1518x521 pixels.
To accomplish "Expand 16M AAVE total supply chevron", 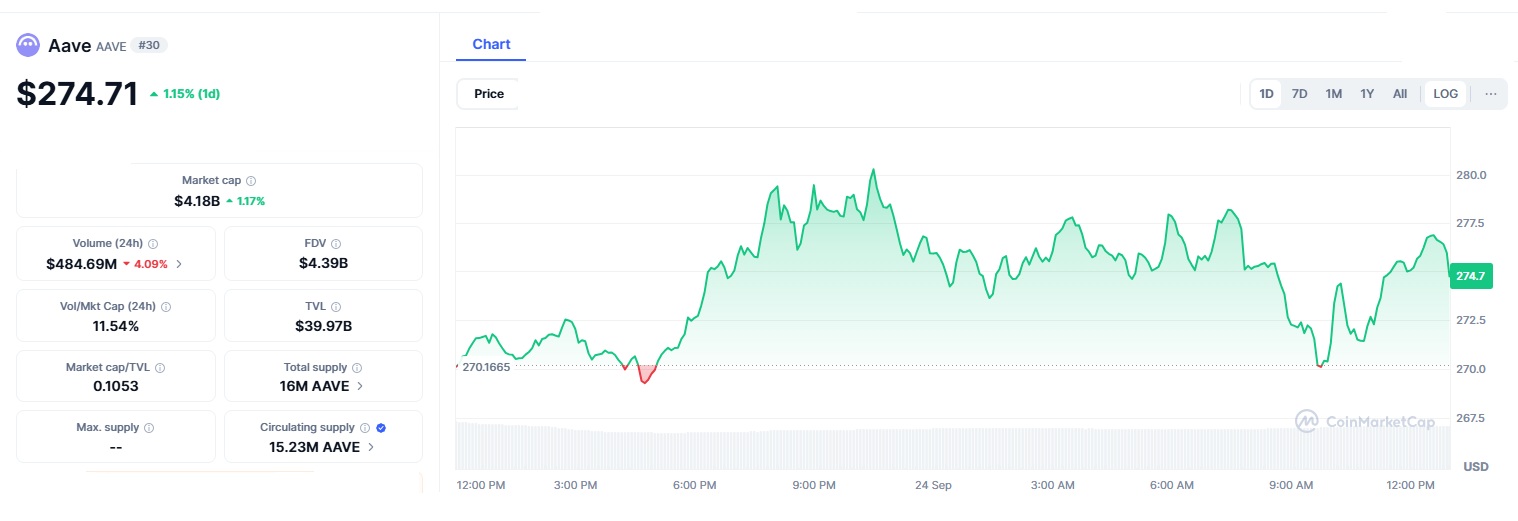I will click(360, 386).
